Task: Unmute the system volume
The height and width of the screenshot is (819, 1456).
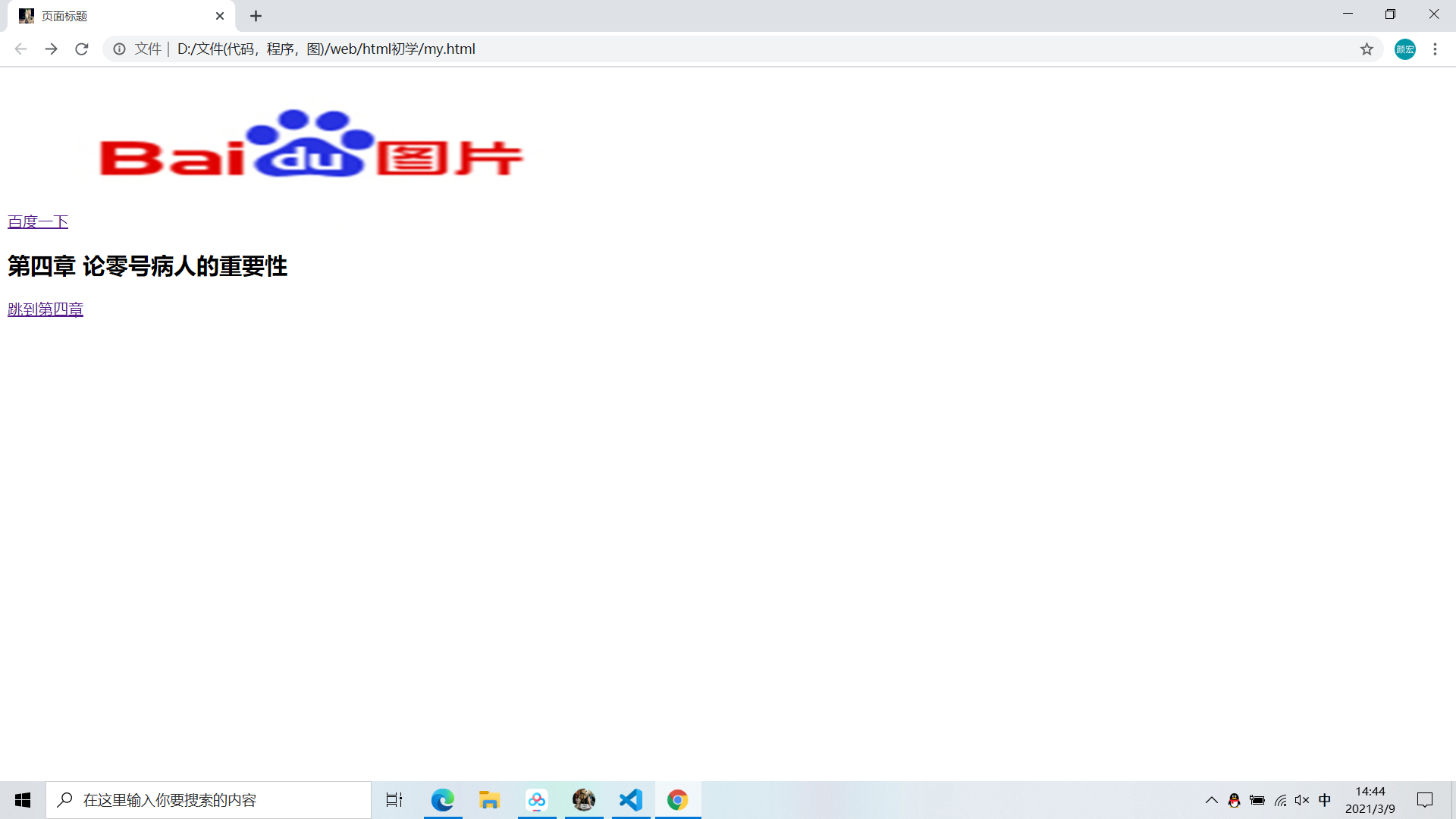Action: [1302, 800]
